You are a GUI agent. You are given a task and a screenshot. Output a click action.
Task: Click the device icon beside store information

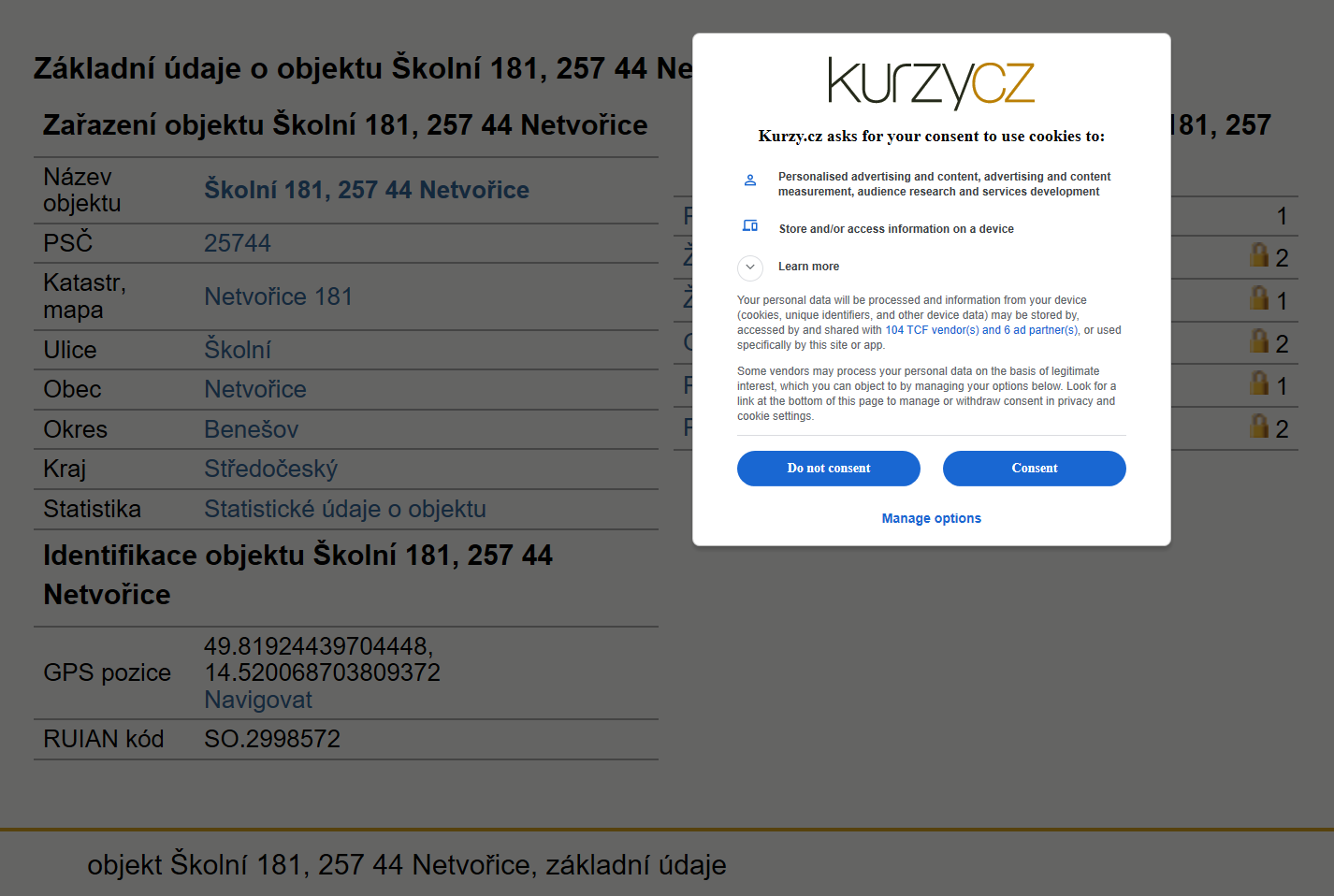pyautogui.click(x=749, y=225)
